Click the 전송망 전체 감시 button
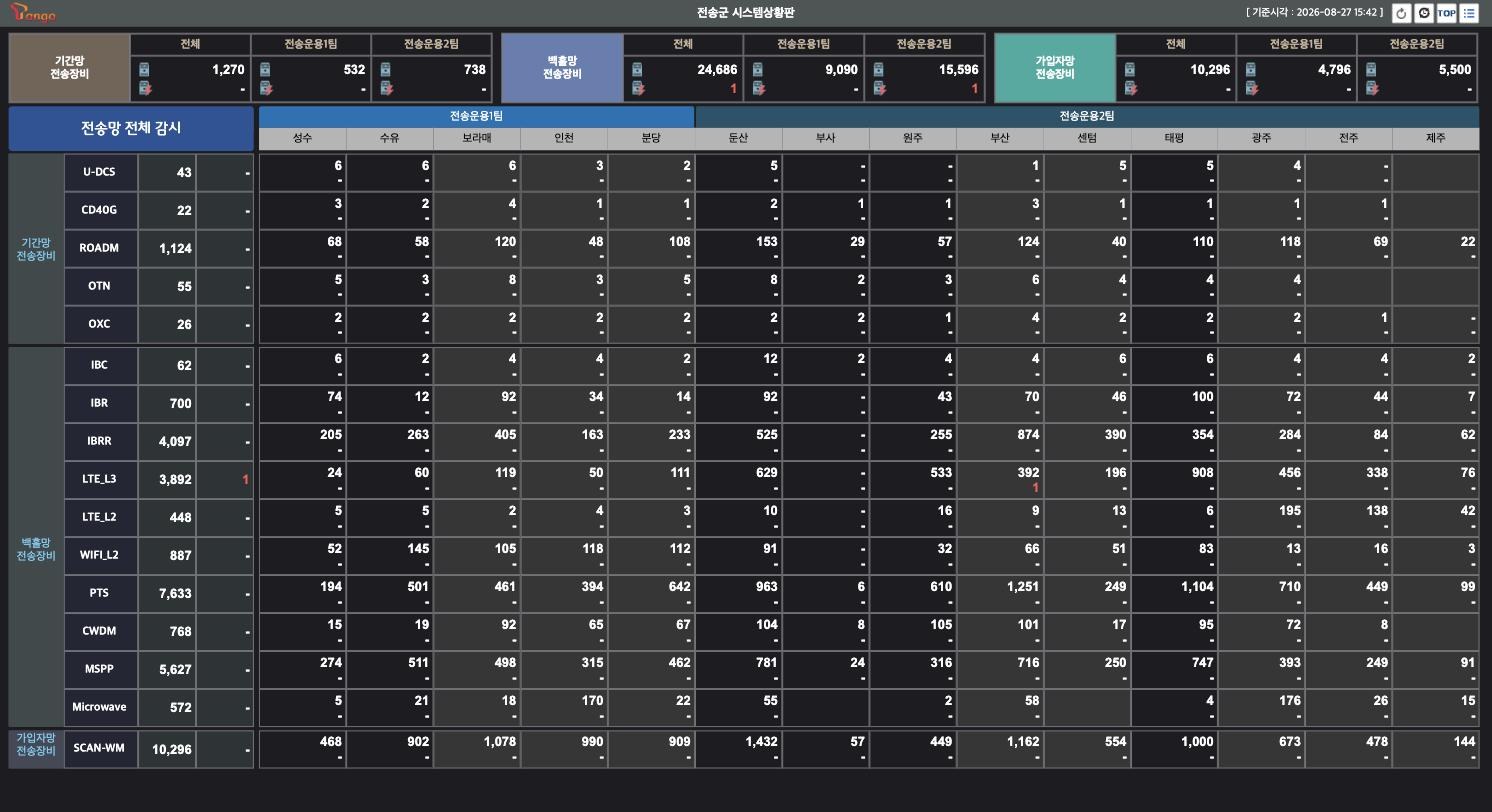The width and height of the screenshot is (1492, 812). tap(131, 128)
